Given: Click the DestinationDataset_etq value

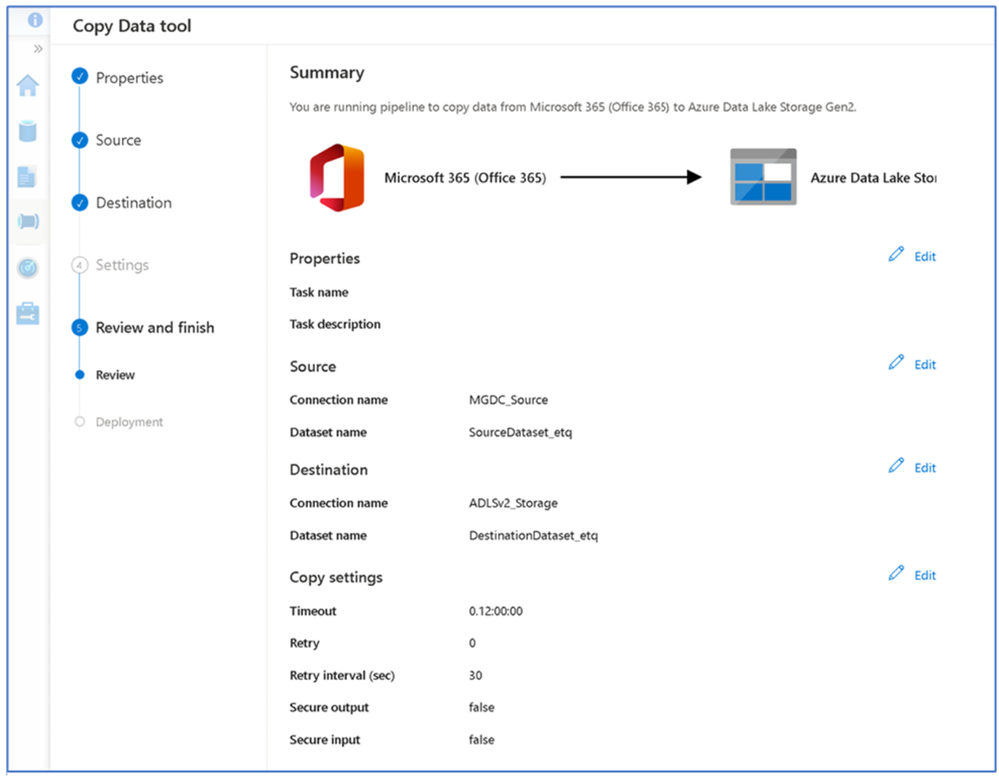Looking at the screenshot, I should tap(533, 535).
